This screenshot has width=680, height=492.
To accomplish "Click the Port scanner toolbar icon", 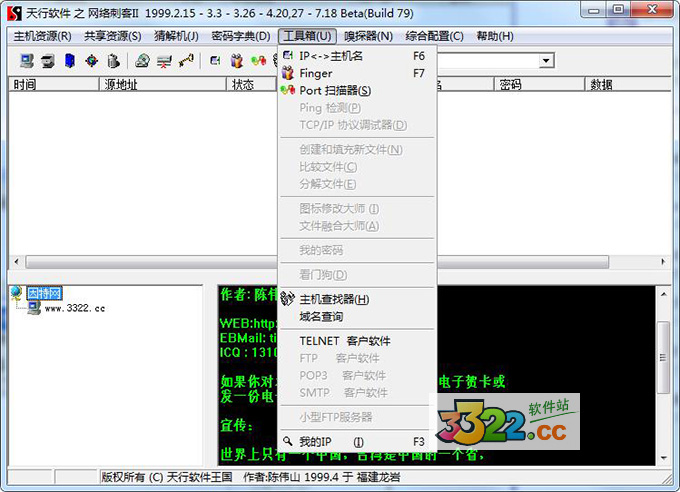I will click(258, 61).
